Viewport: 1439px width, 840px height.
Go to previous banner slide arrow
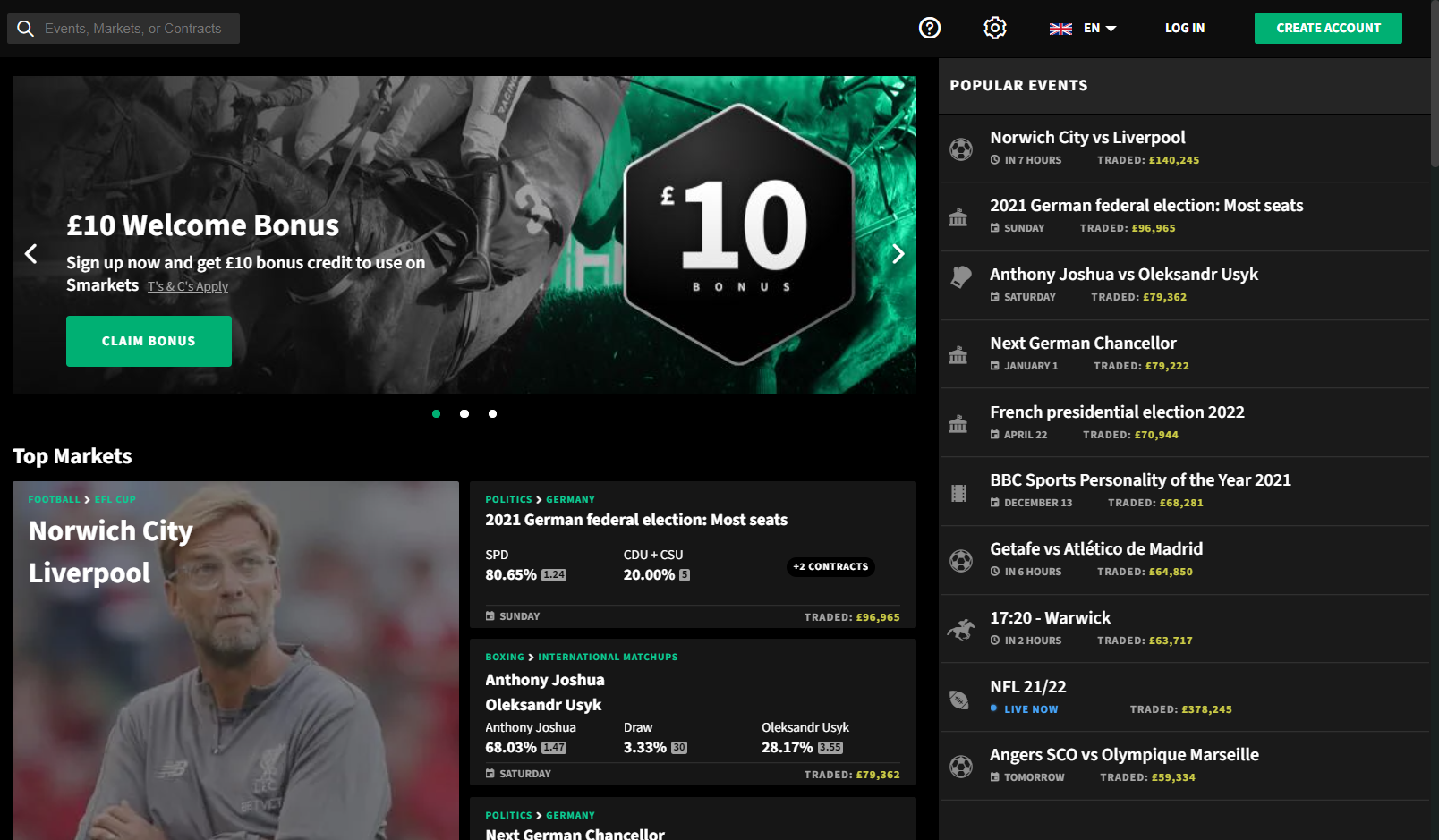(31, 254)
